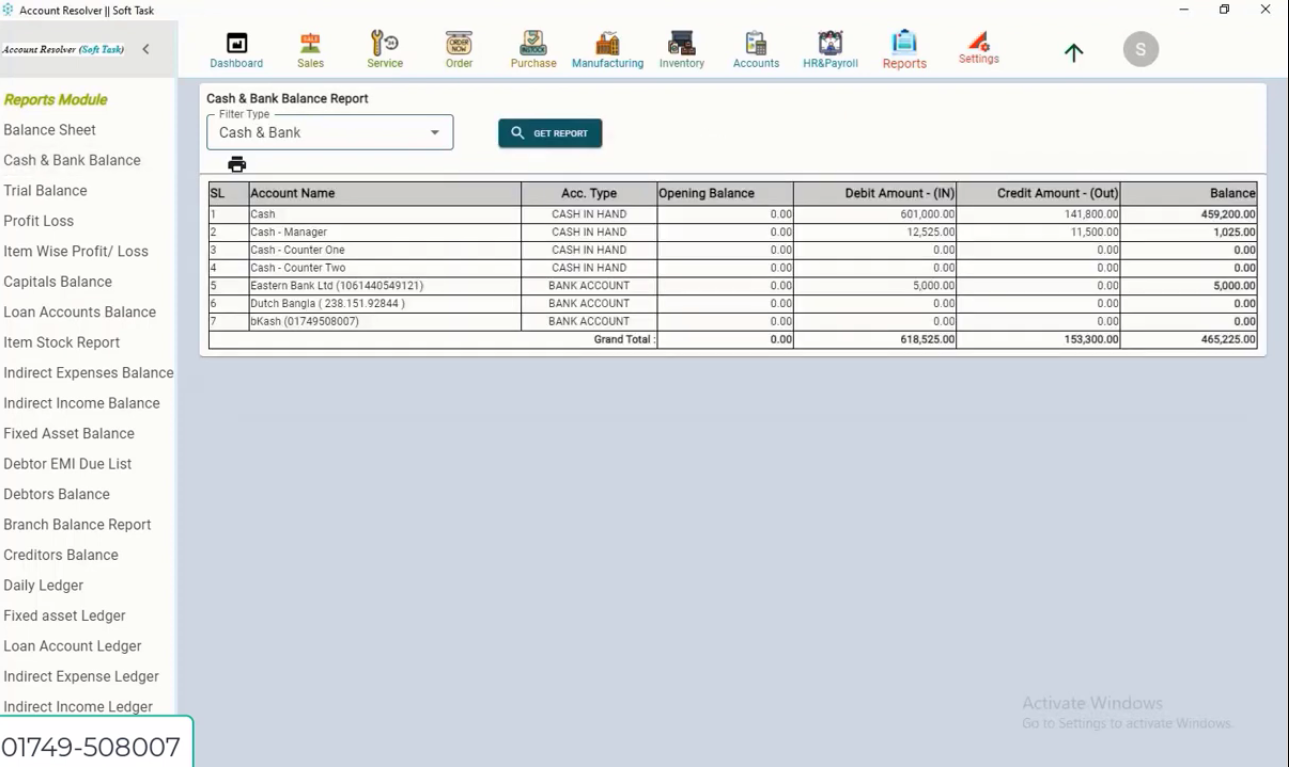Open the Sales module
The height and width of the screenshot is (767, 1289).
310,47
